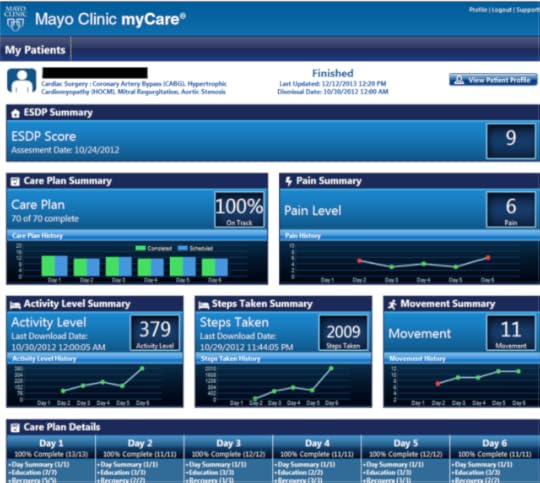The image size is (540, 483).
Task: Click the "70 of 70 complete" text
Action: click(45, 219)
